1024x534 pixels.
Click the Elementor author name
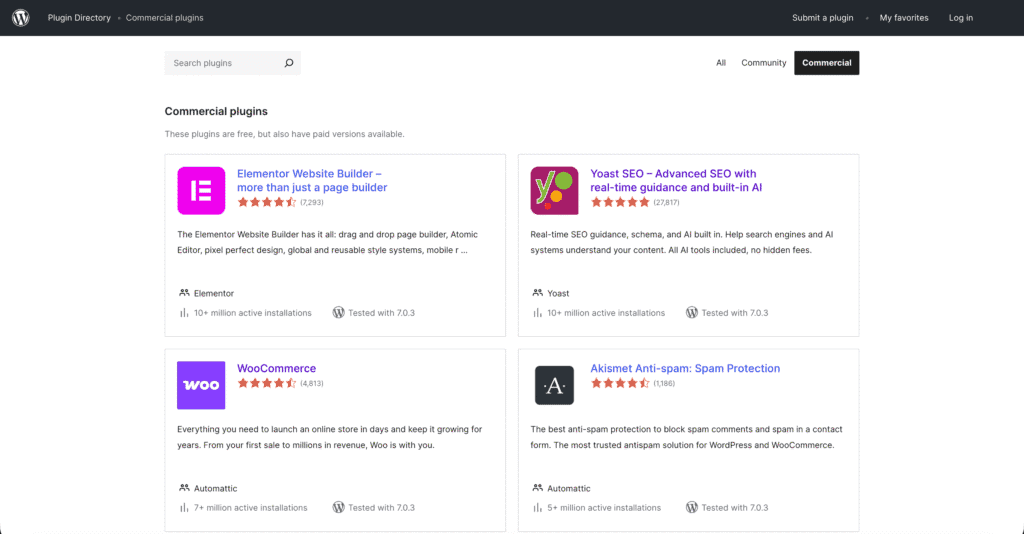[214, 293]
